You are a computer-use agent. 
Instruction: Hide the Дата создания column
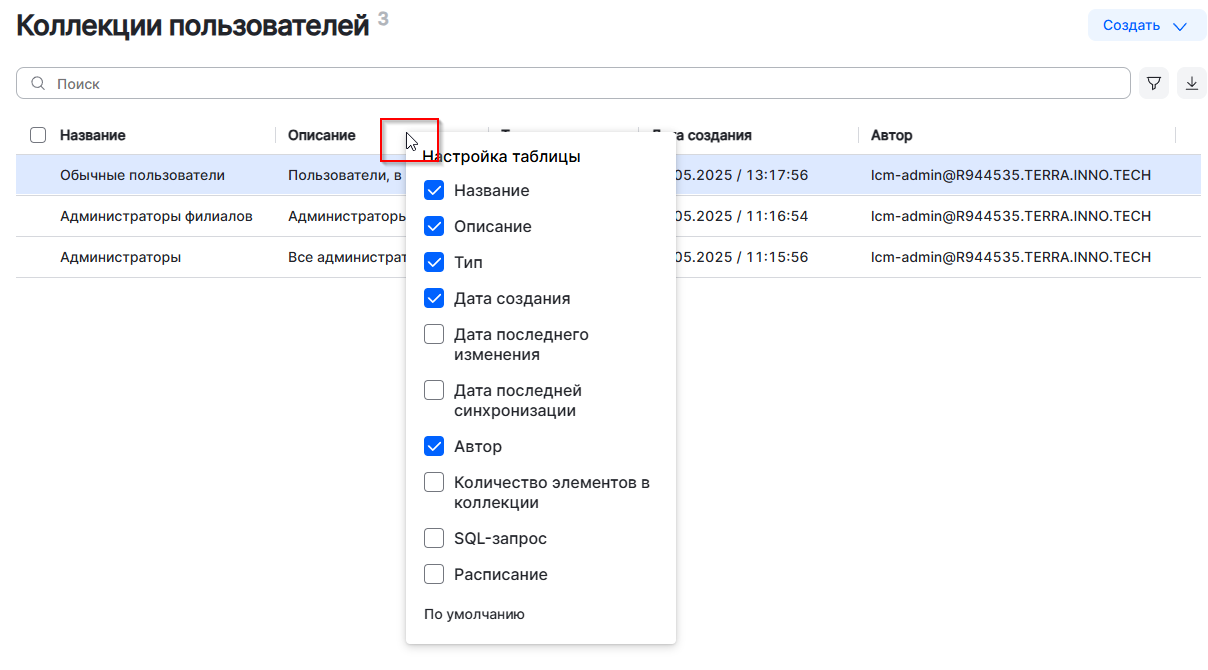434,299
